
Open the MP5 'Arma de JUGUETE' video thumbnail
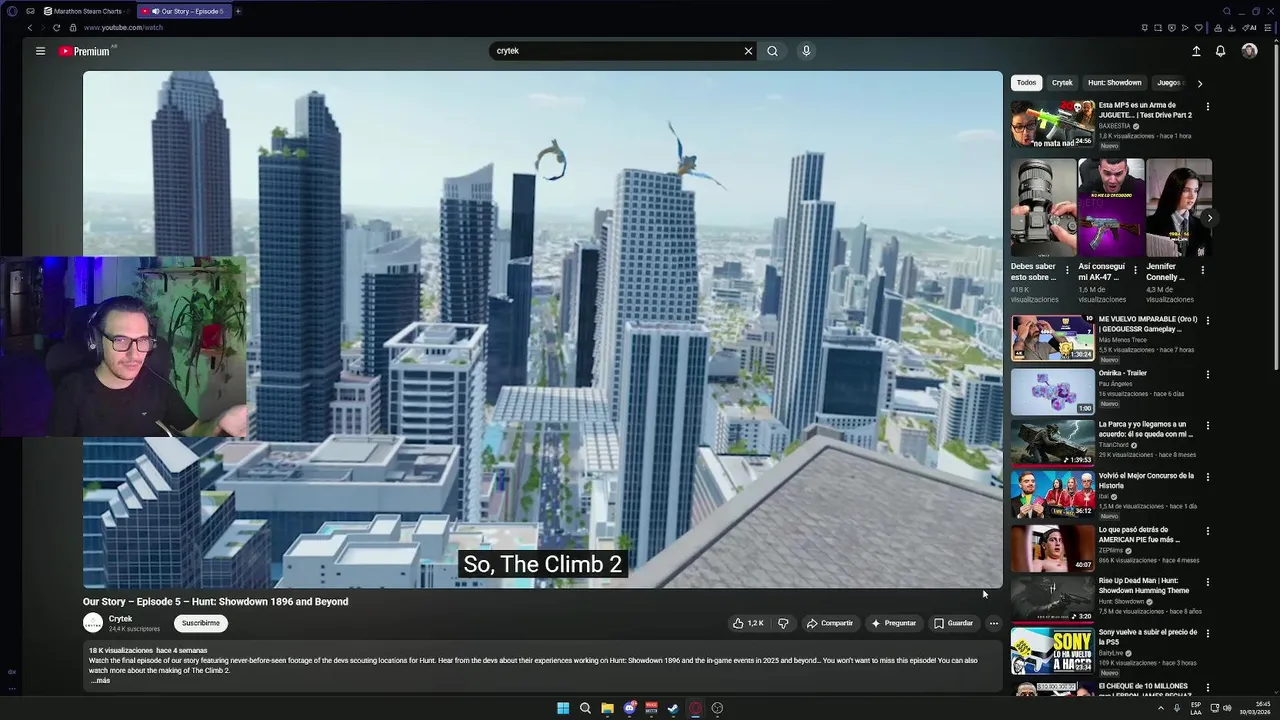[1052, 124]
